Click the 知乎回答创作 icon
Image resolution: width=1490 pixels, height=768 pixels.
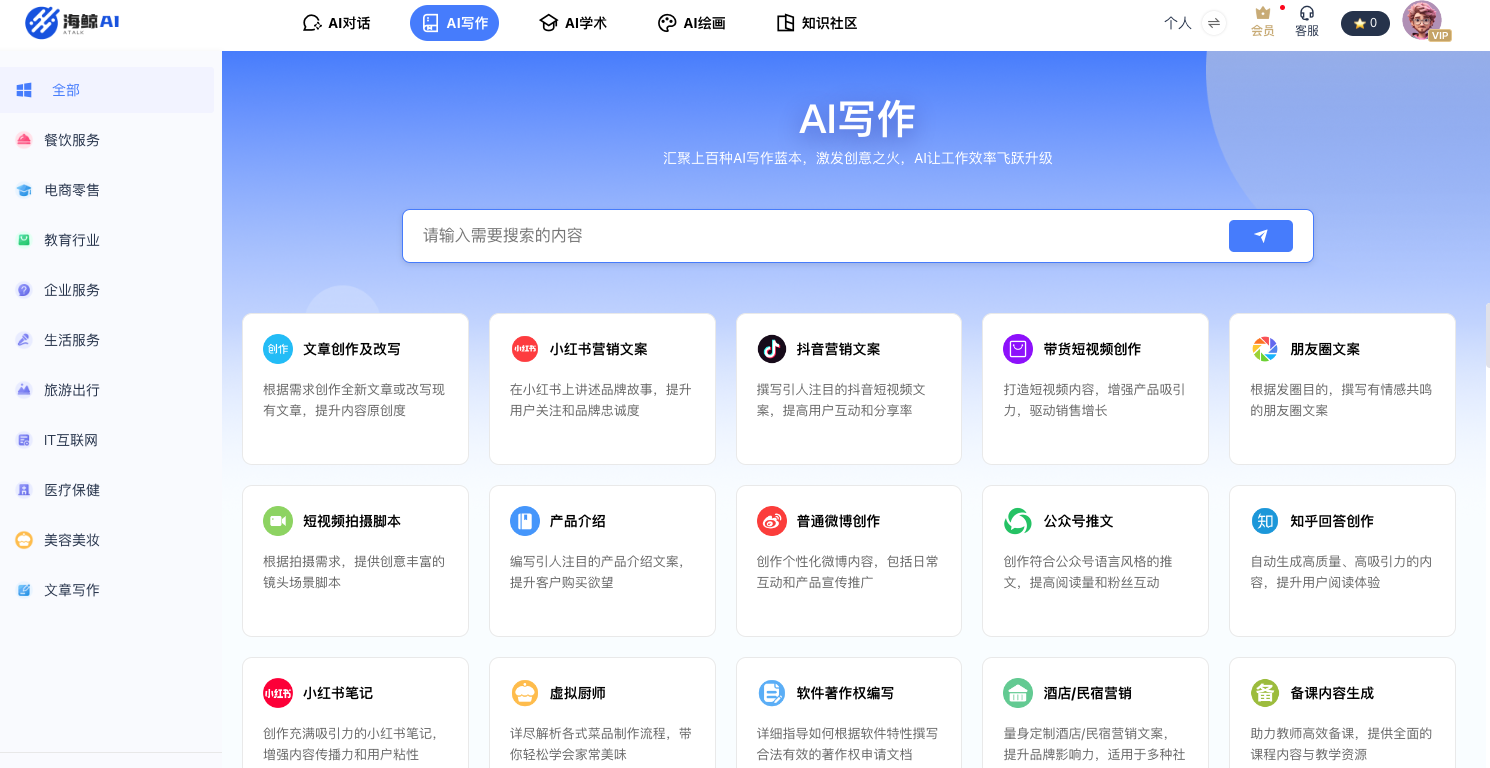tap(1265, 521)
